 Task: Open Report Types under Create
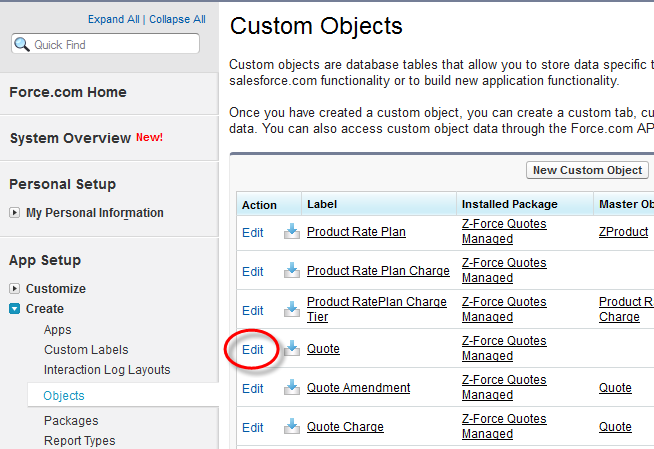(79, 441)
